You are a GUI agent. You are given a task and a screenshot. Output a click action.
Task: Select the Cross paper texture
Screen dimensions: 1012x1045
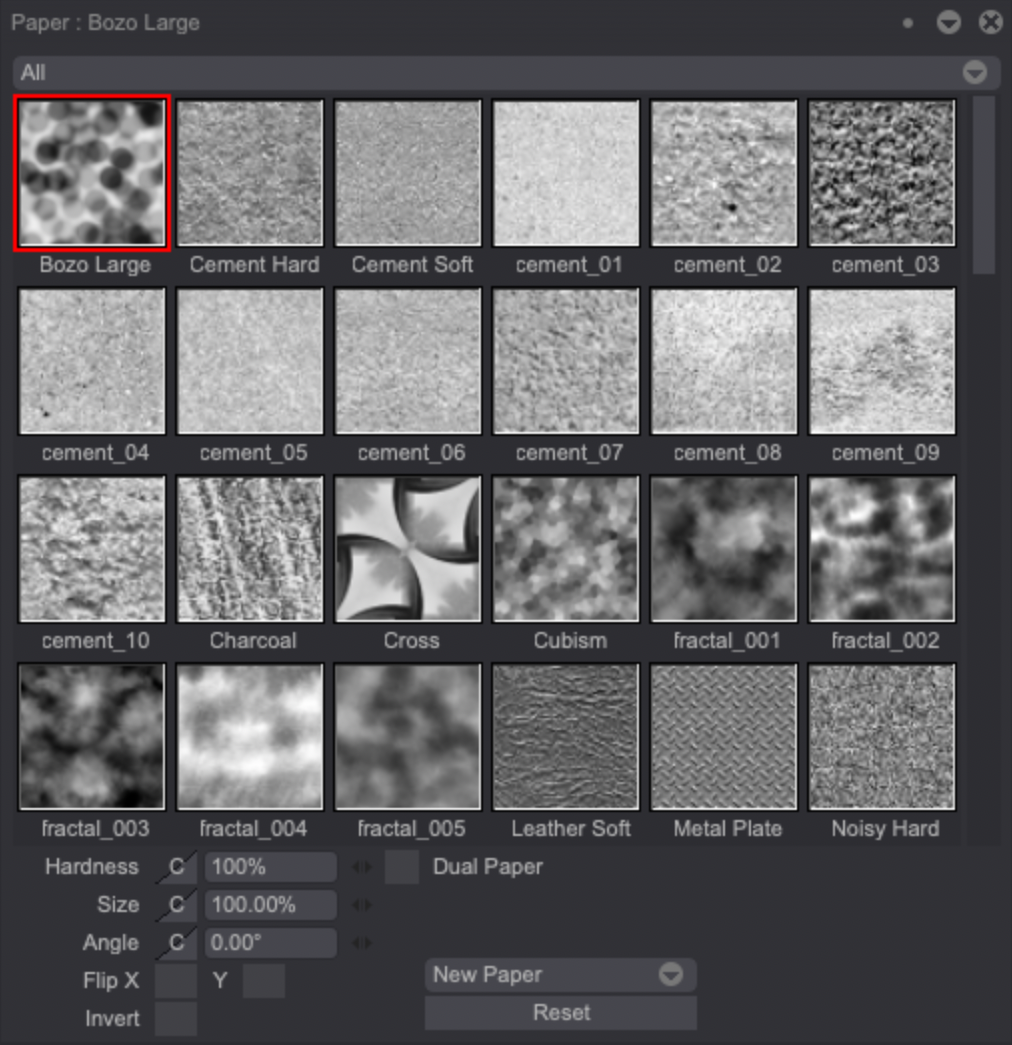[x=408, y=548]
